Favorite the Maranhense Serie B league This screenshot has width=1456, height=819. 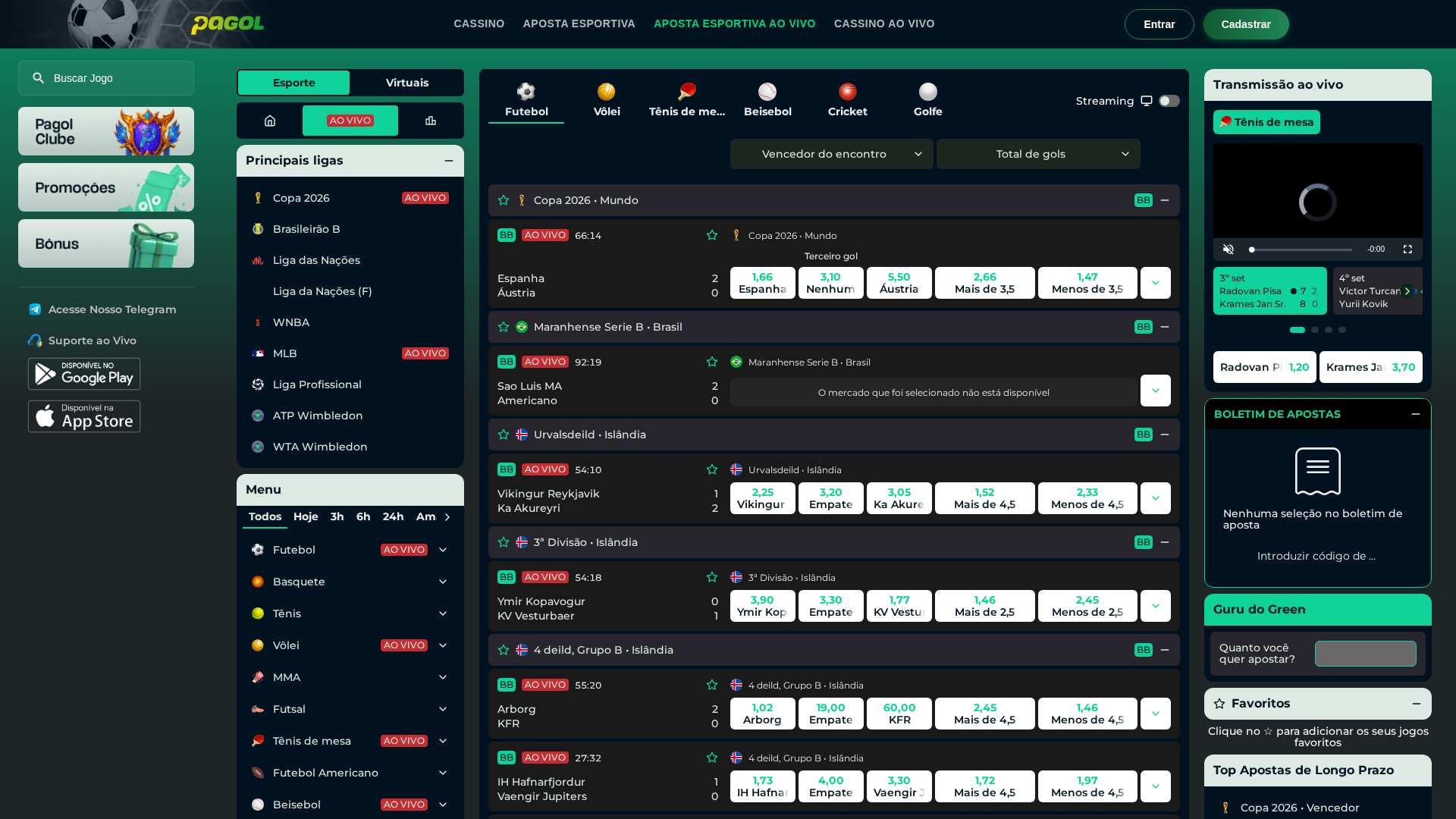[x=504, y=327]
